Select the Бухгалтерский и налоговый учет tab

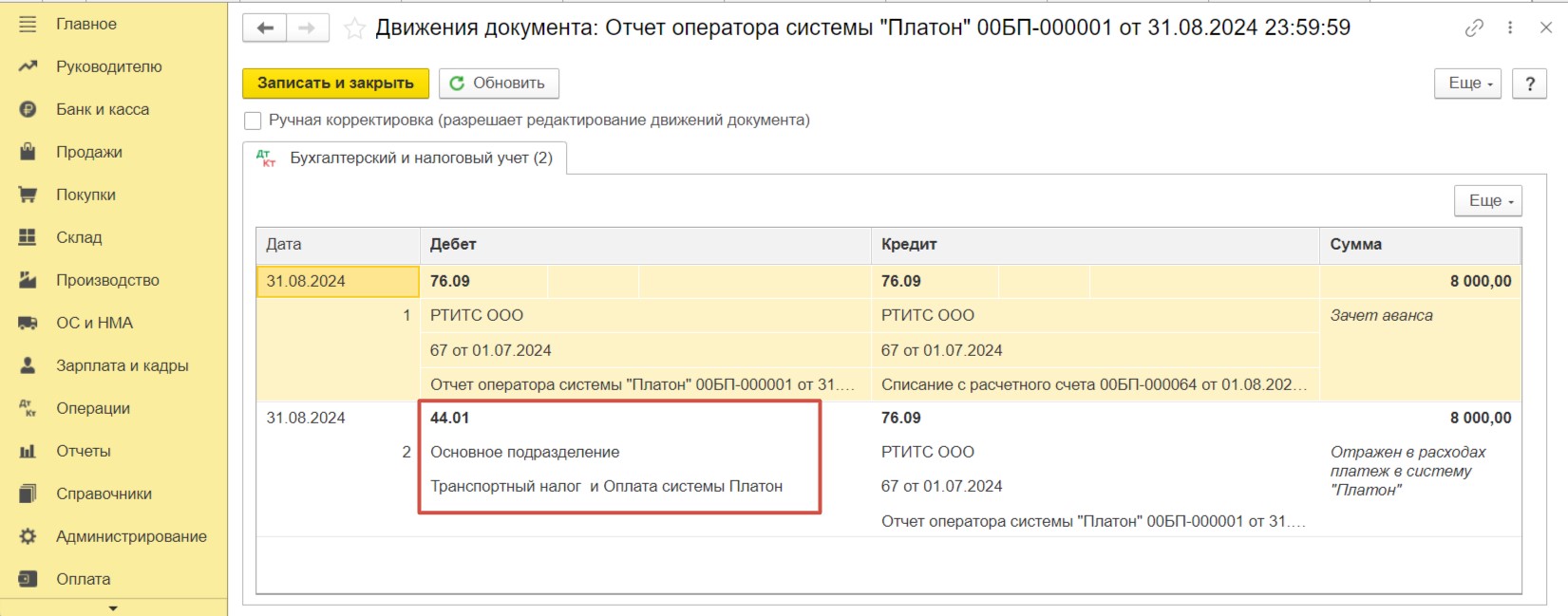pyautogui.click(x=406, y=159)
